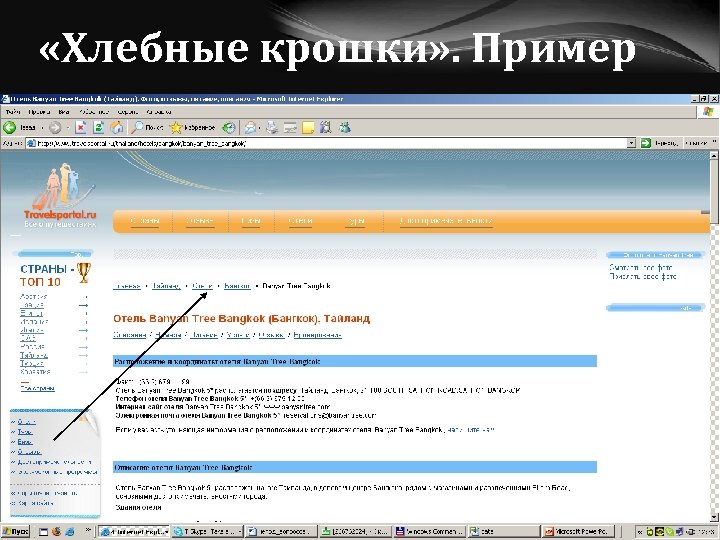Click the green Back arrow button
This screenshot has width=720, height=540.
pos(9,127)
